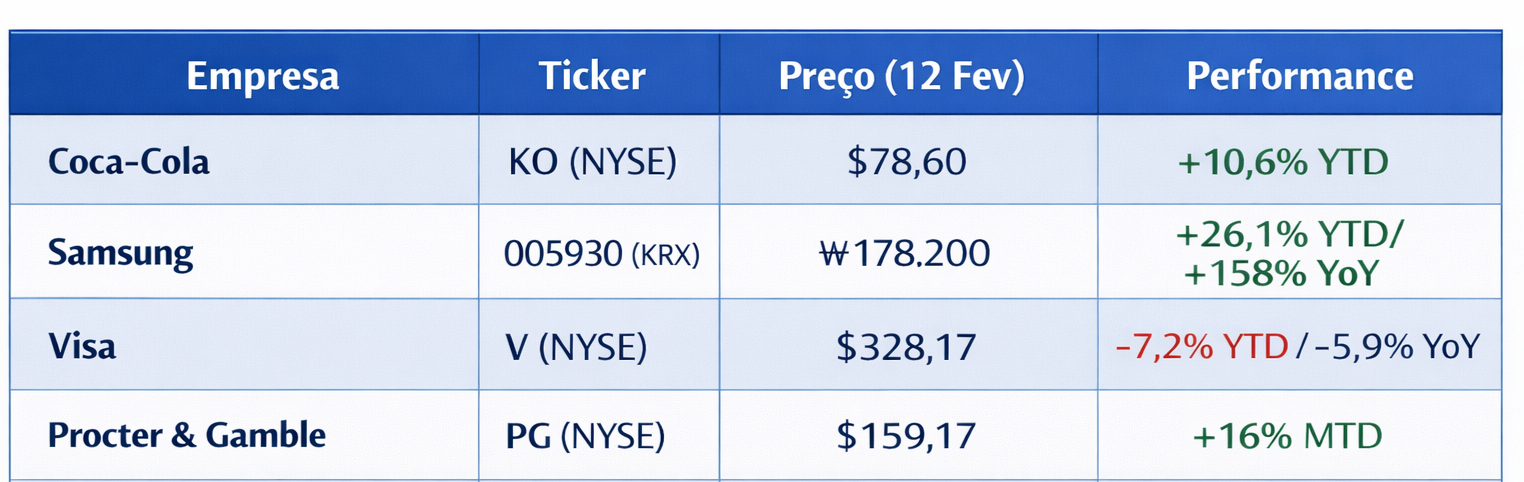Image resolution: width=1524 pixels, height=482 pixels.
Task: Select the Coca-Cola company cell
Action: (129, 162)
